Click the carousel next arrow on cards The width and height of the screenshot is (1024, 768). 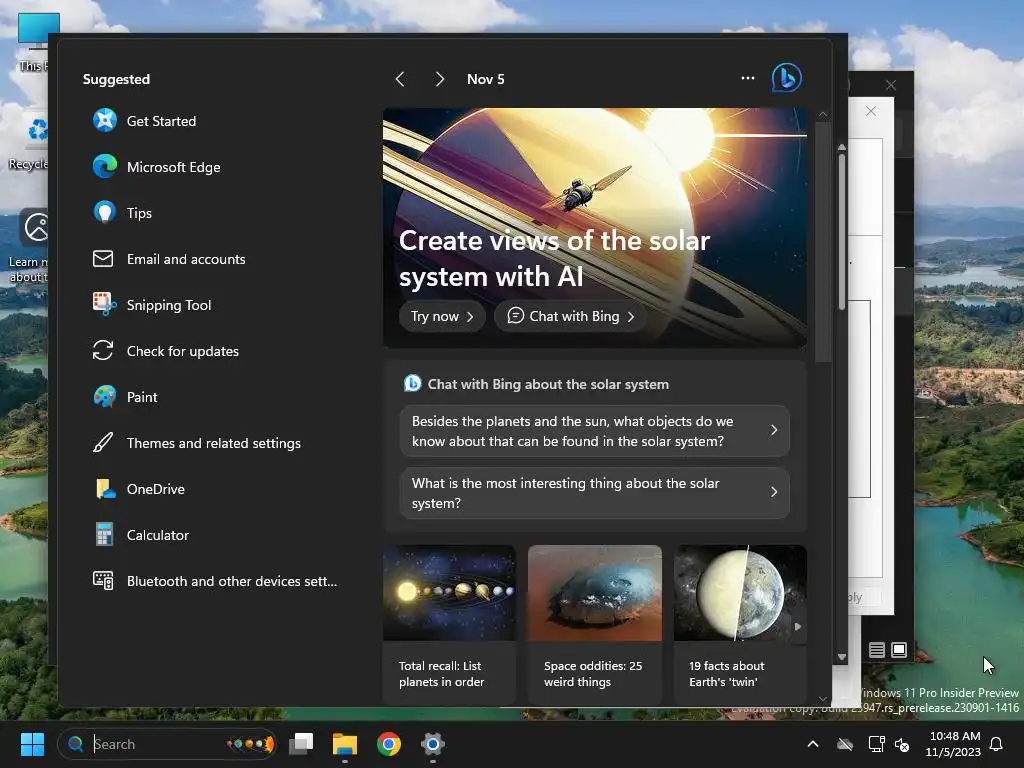tap(797, 627)
